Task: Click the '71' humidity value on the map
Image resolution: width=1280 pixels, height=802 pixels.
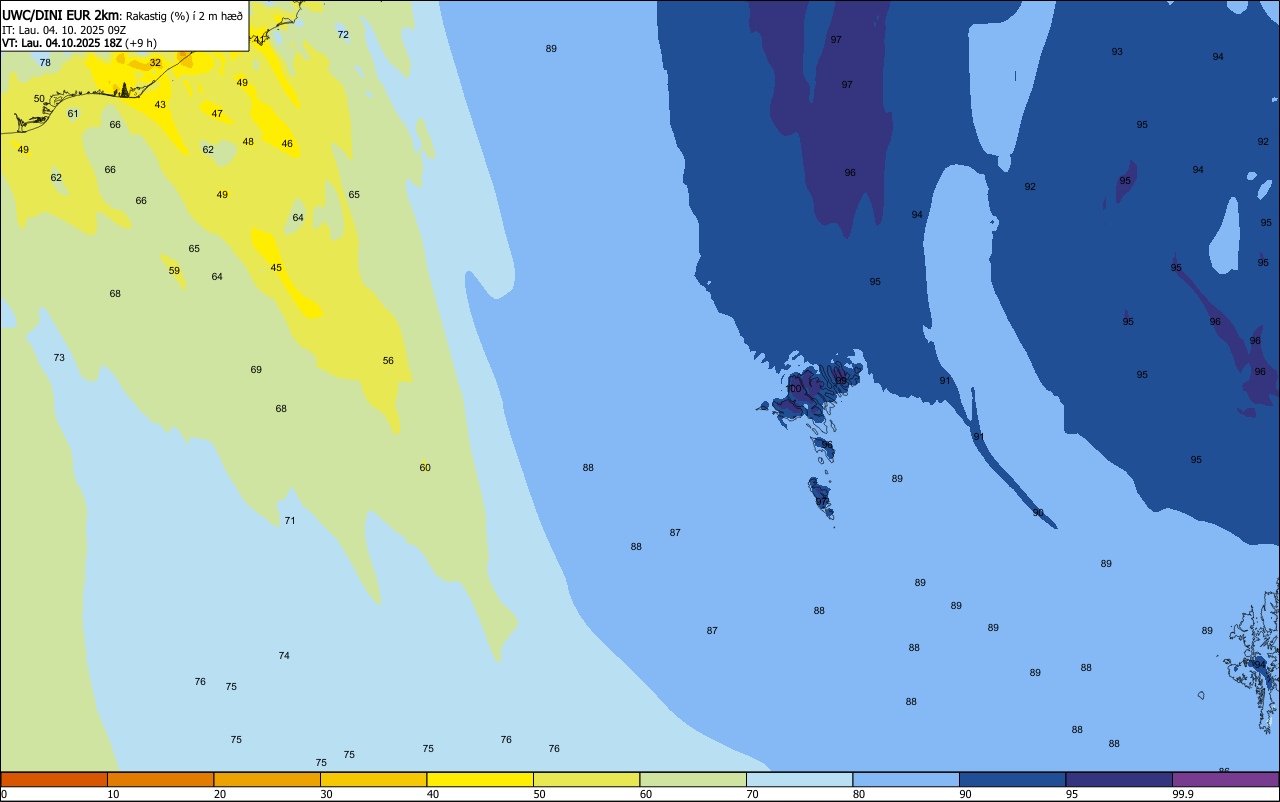Action: [290, 520]
